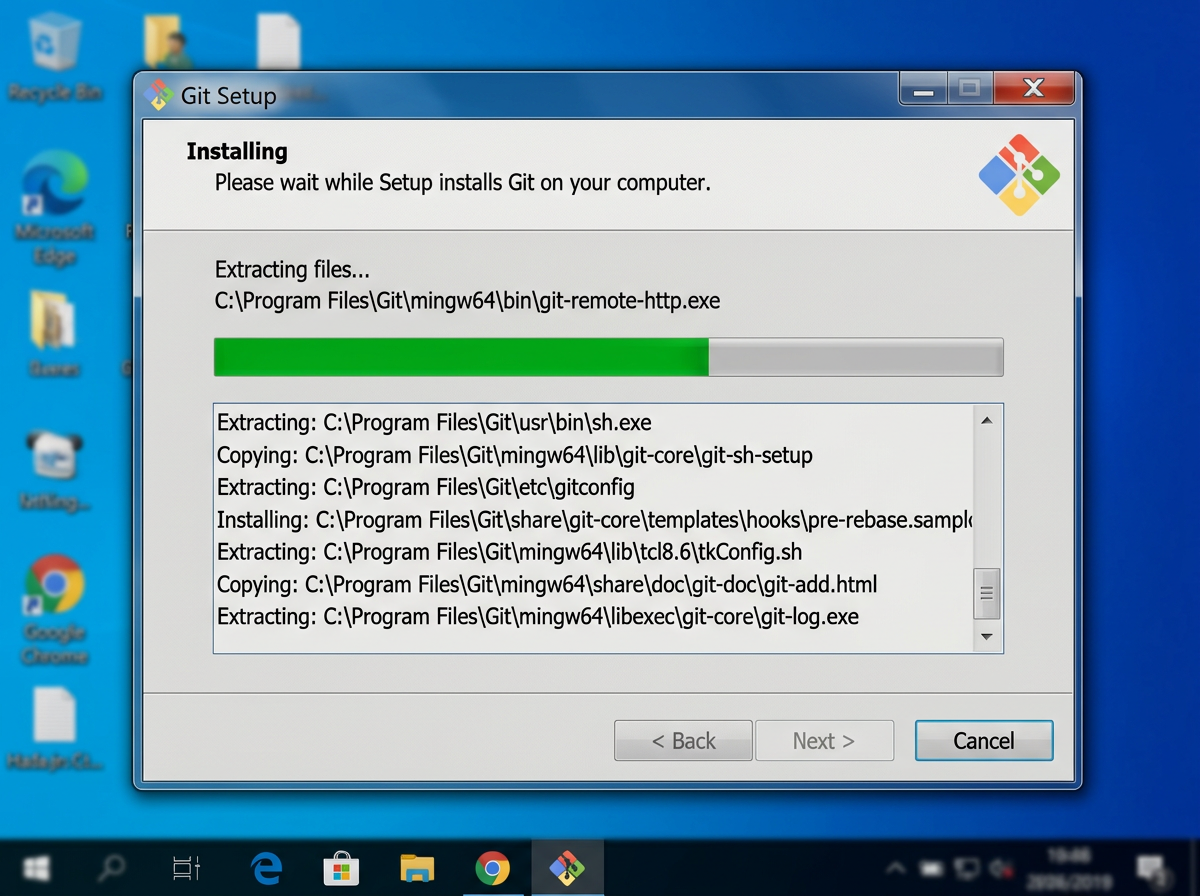Click the log line for usr\bin\sh.exe
Screen dimensions: 1200x896
tap(434, 423)
